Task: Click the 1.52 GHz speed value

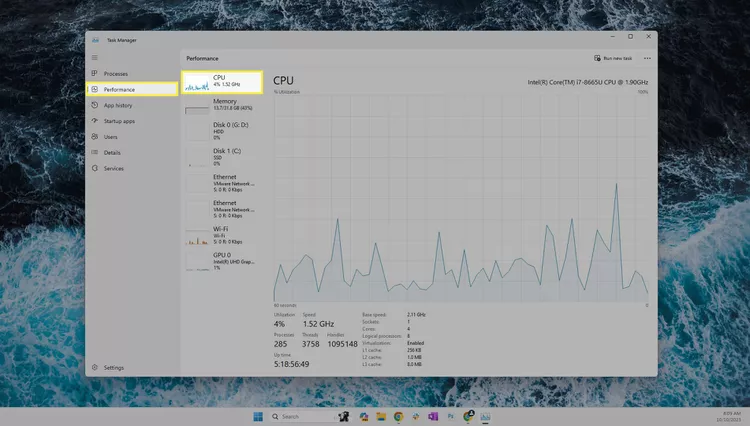Action: [318, 324]
